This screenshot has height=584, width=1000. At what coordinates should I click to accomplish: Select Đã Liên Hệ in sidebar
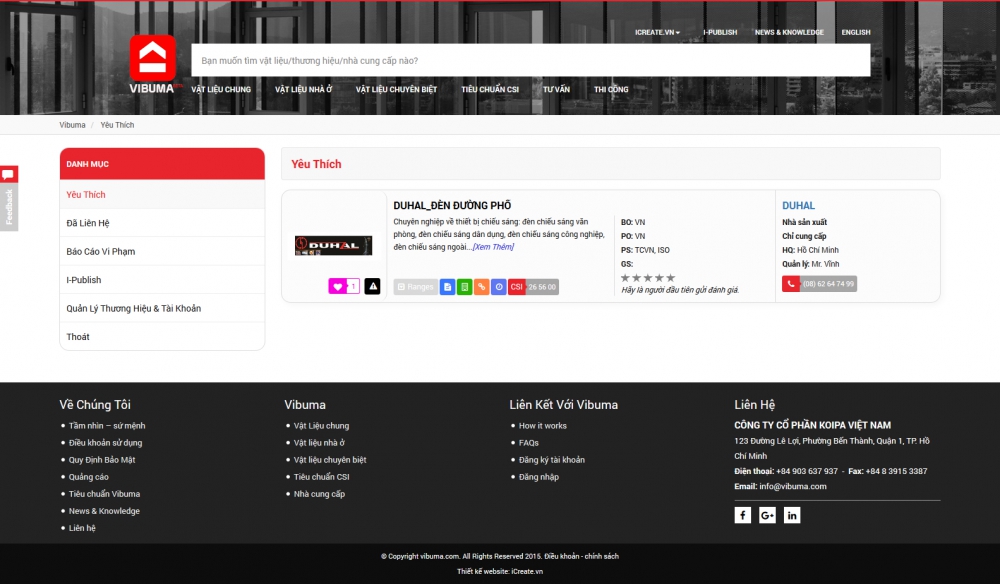click(162, 223)
